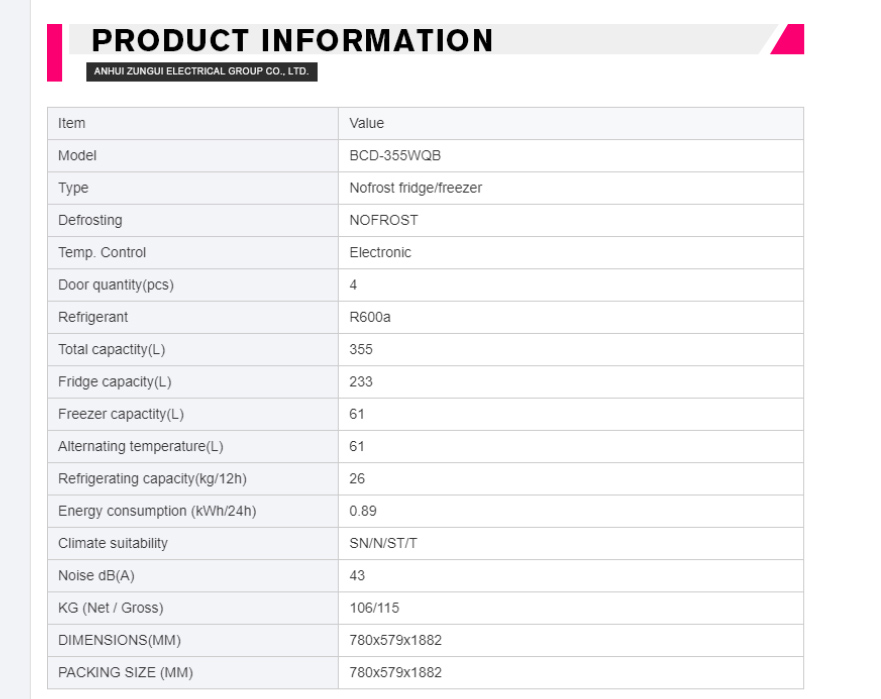This screenshot has width=881, height=699.
Task: Click the SN/N/ST/T climate suitability value
Action: (383, 543)
